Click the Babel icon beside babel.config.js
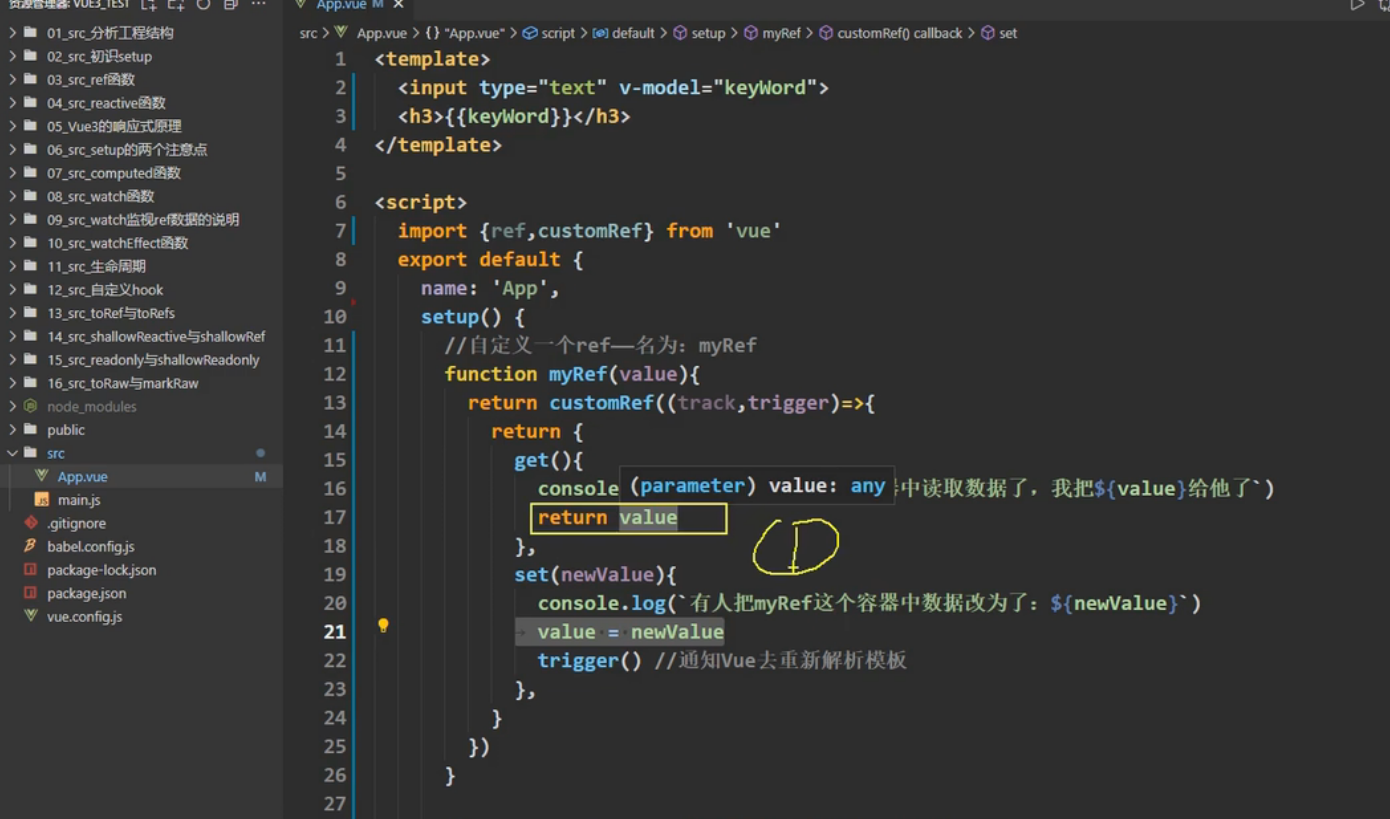This screenshot has height=819, width=1390. tap(30, 546)
